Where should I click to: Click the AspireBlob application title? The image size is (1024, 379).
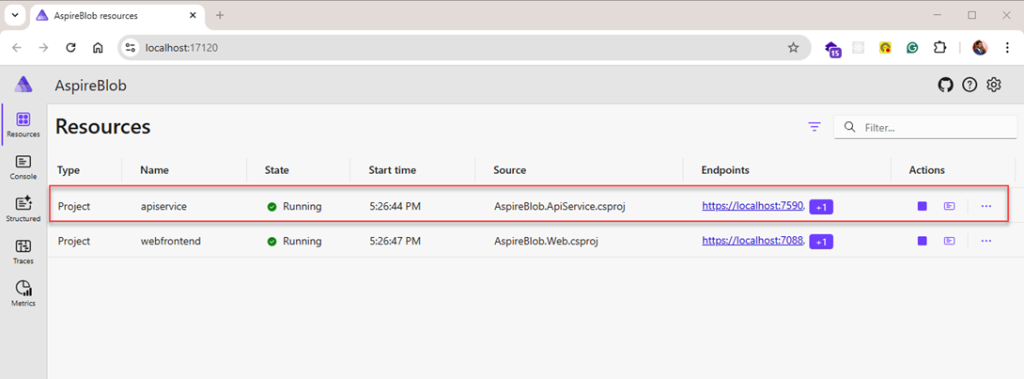91,86
